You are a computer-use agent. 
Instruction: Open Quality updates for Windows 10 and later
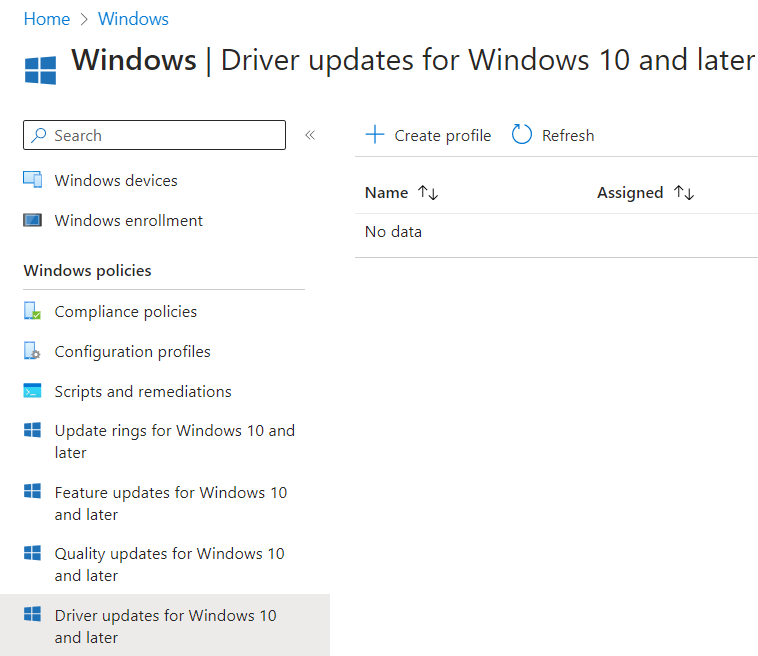pos(169,564)
